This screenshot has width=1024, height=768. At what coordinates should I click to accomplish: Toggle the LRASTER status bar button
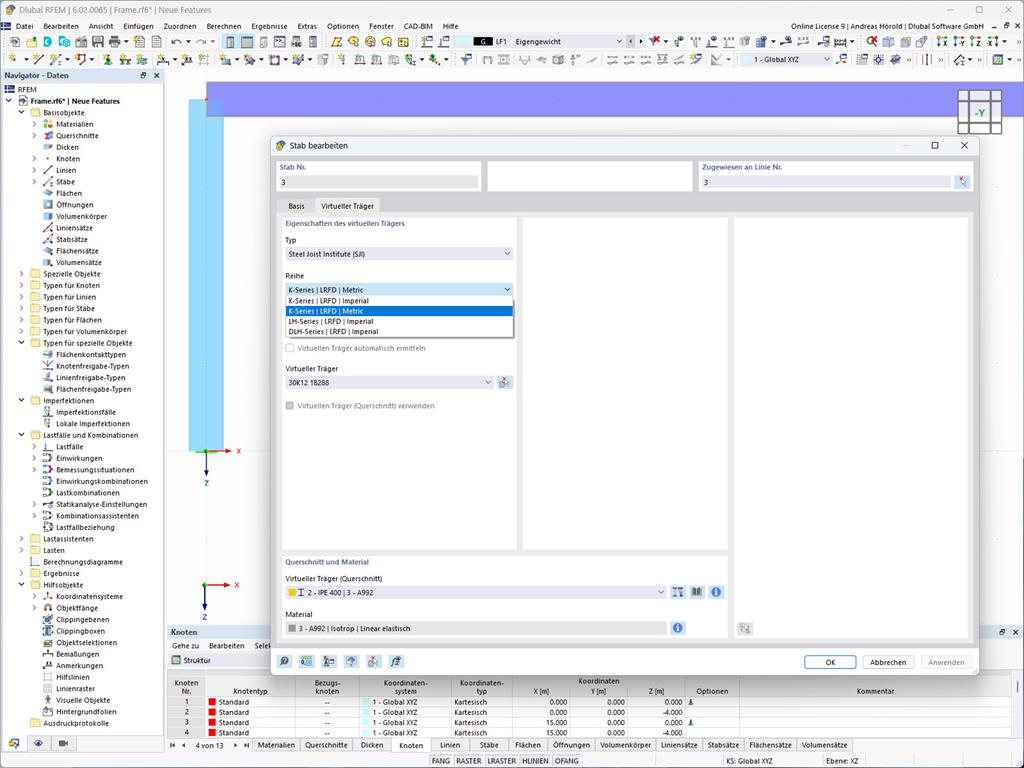(x=502, y=761)
